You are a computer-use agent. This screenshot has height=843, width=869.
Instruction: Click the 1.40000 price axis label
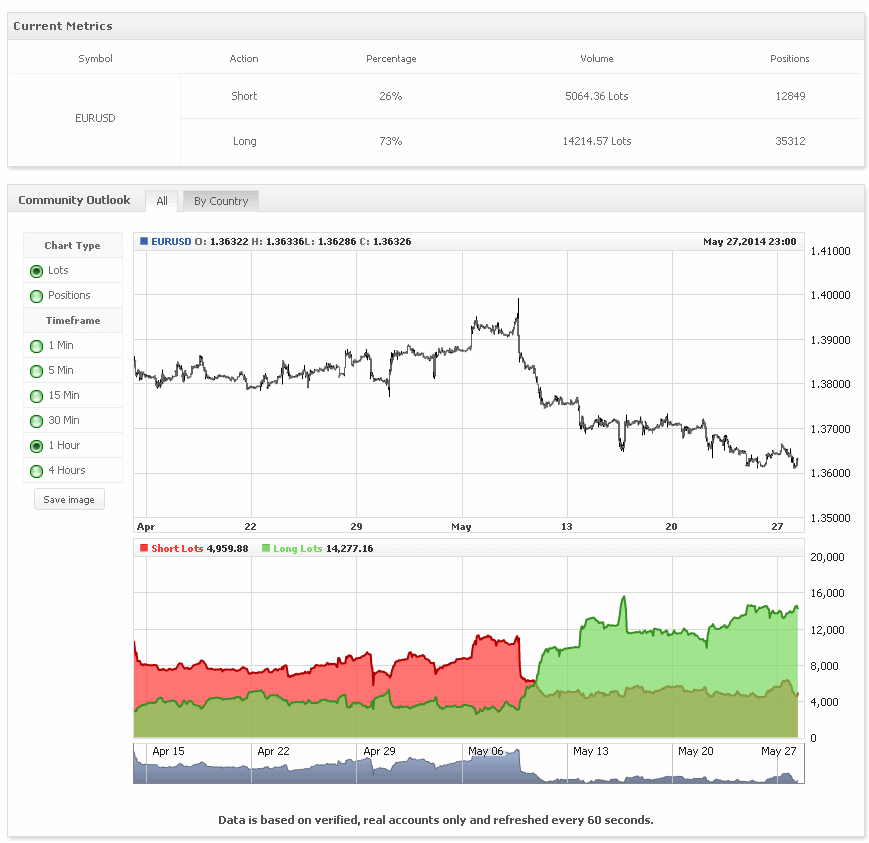tap(830, 295)
